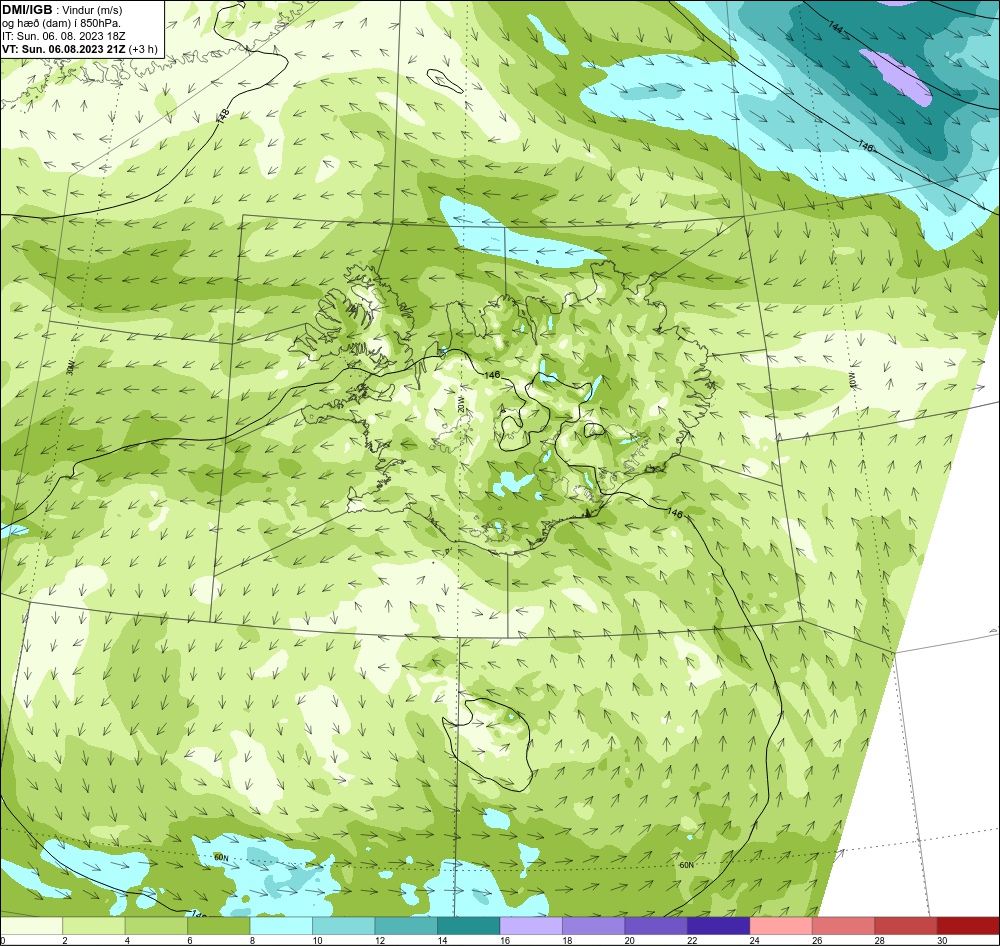Click the 'og hæð (dam) í 850hPa.' line
The height and width of the screenshot is (946, 1000).
pos(61,23)
